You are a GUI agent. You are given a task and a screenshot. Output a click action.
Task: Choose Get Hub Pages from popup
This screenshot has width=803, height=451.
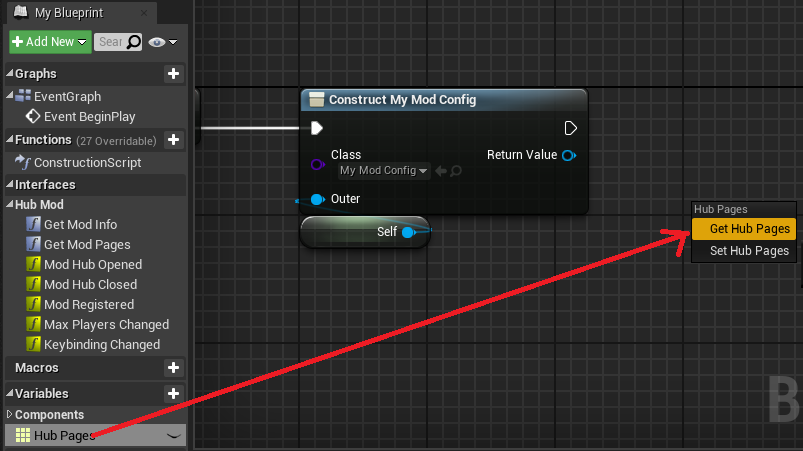pyautogui.click(x=744, y=229)
